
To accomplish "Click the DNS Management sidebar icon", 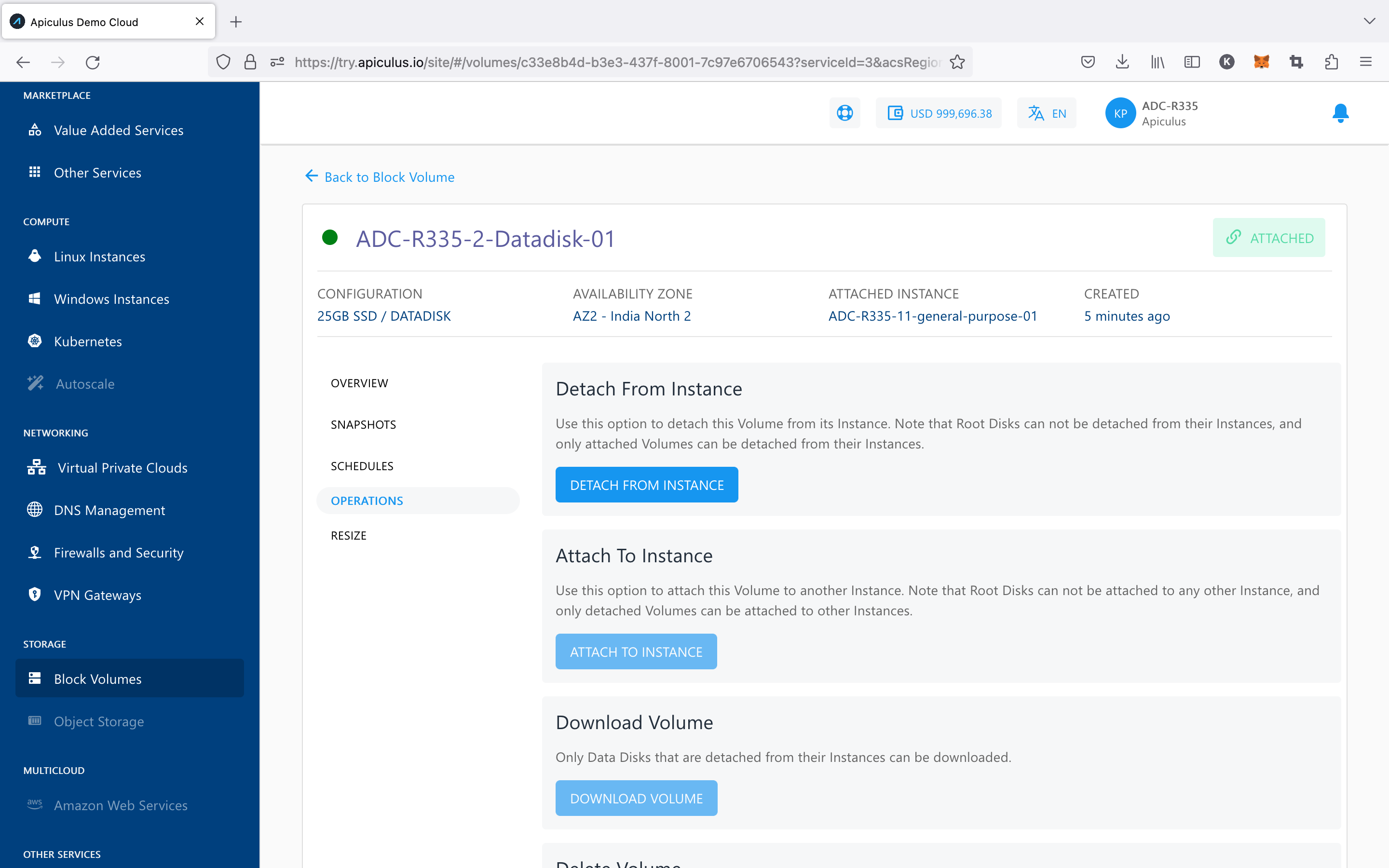I will tap(36, 510).
